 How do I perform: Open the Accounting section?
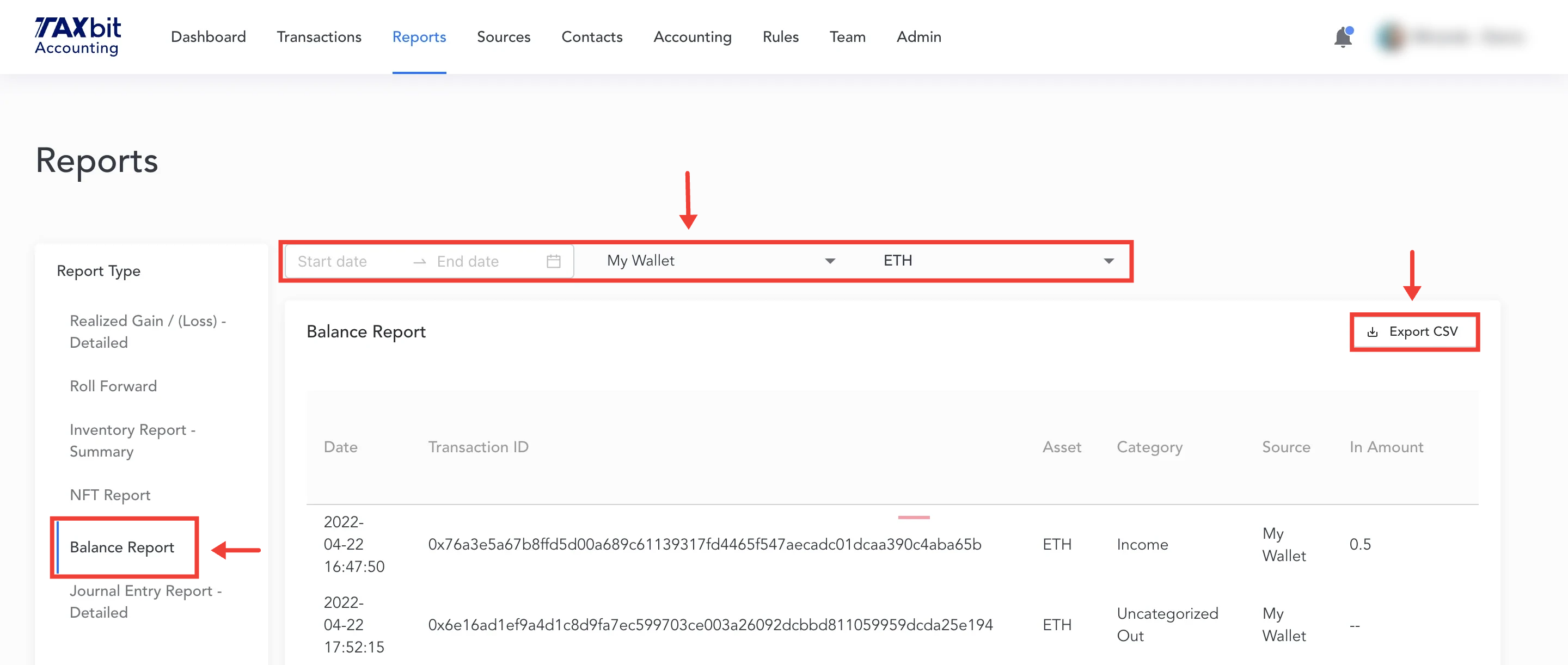(692, 36)
